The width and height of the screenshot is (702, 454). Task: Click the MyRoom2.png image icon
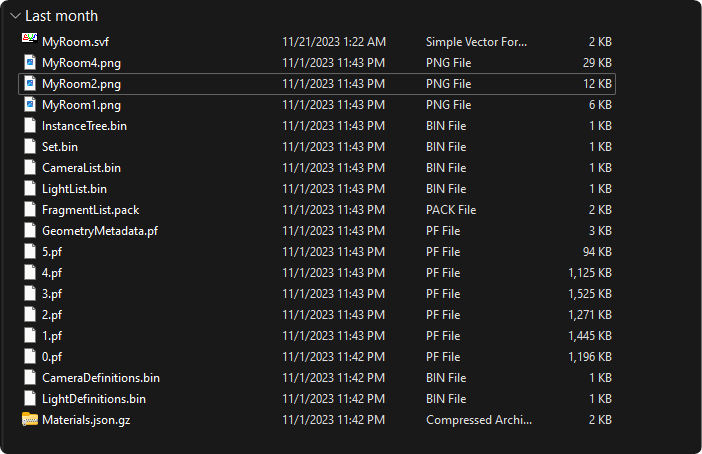tap(29, 84)
